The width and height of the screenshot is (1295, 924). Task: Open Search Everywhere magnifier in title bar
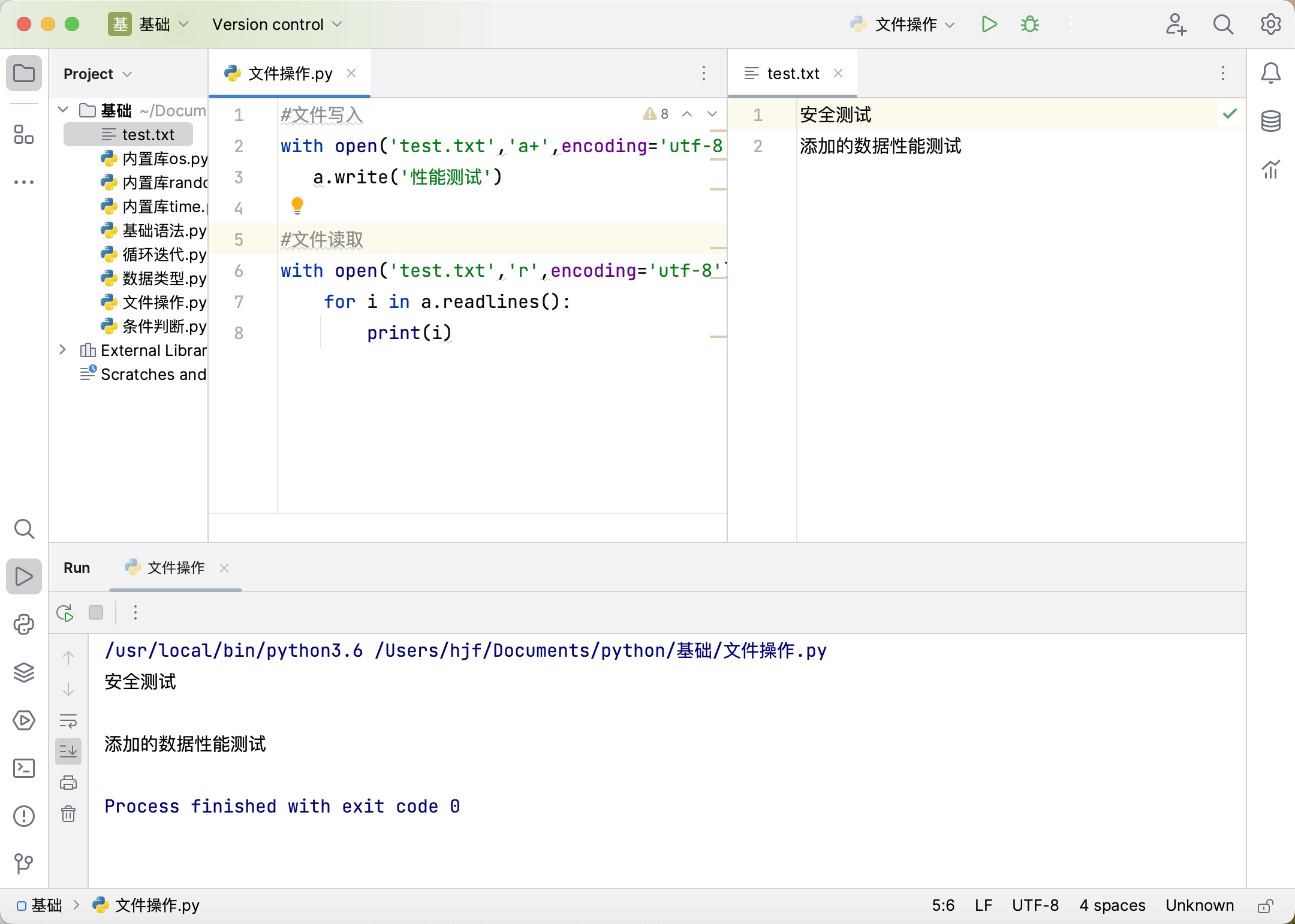pyautogui.click(x=1223, y=25)
